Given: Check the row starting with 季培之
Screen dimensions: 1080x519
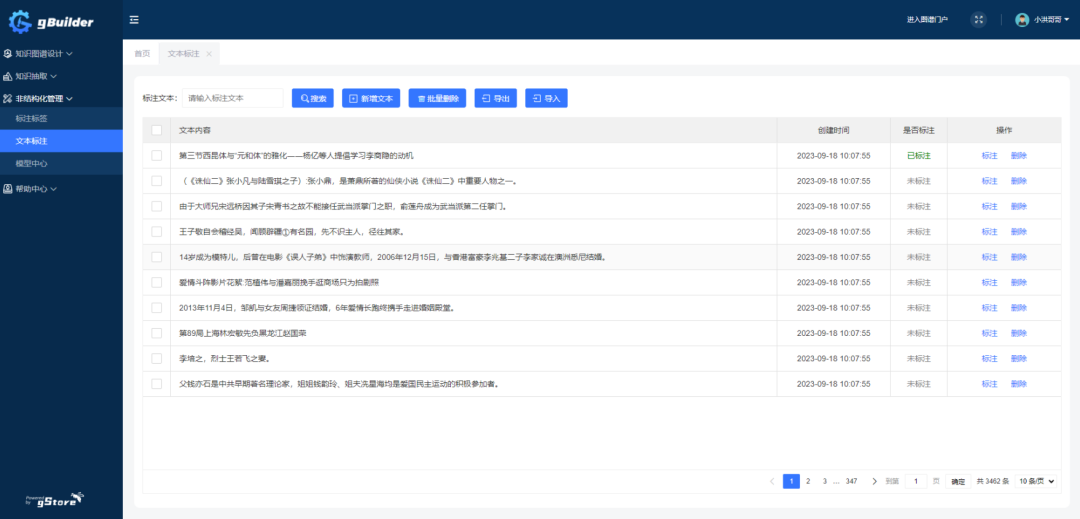Looking at the screenshot, I should click(156, 359).
